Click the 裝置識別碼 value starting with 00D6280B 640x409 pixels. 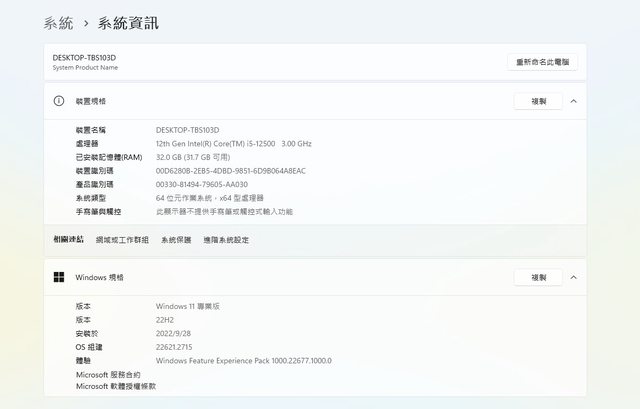[231, 171]
